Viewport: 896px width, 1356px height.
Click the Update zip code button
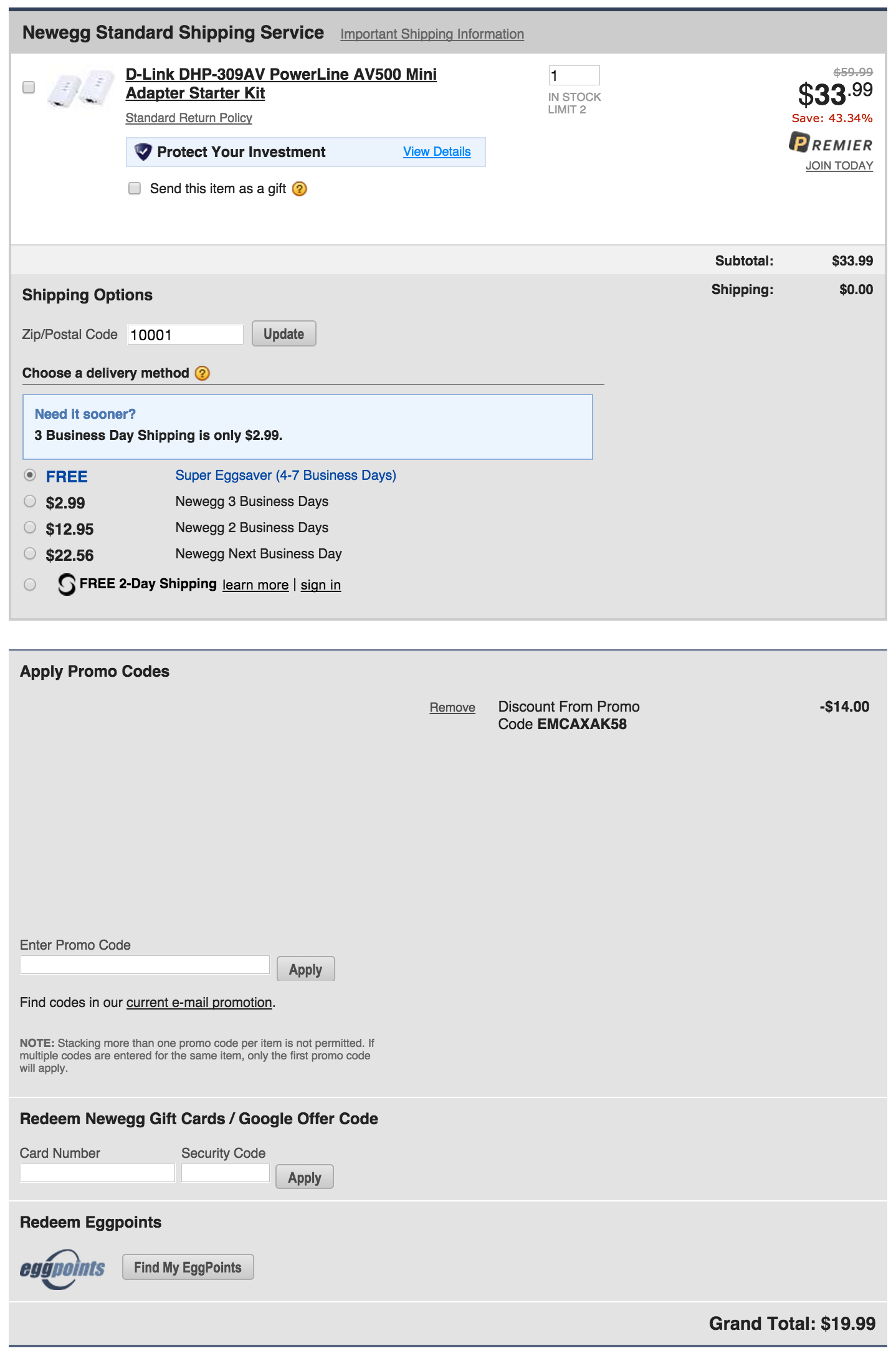click(x=284, y=333)
